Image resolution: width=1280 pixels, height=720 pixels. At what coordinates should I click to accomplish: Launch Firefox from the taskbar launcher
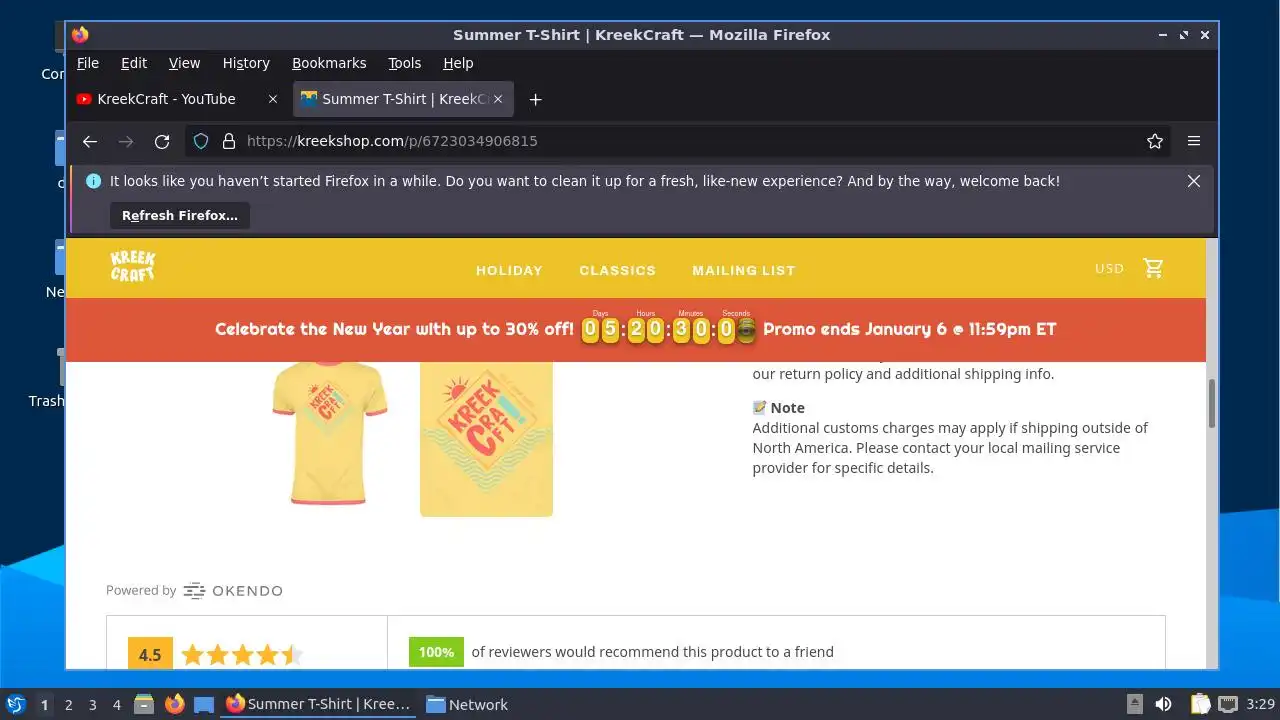175,704
